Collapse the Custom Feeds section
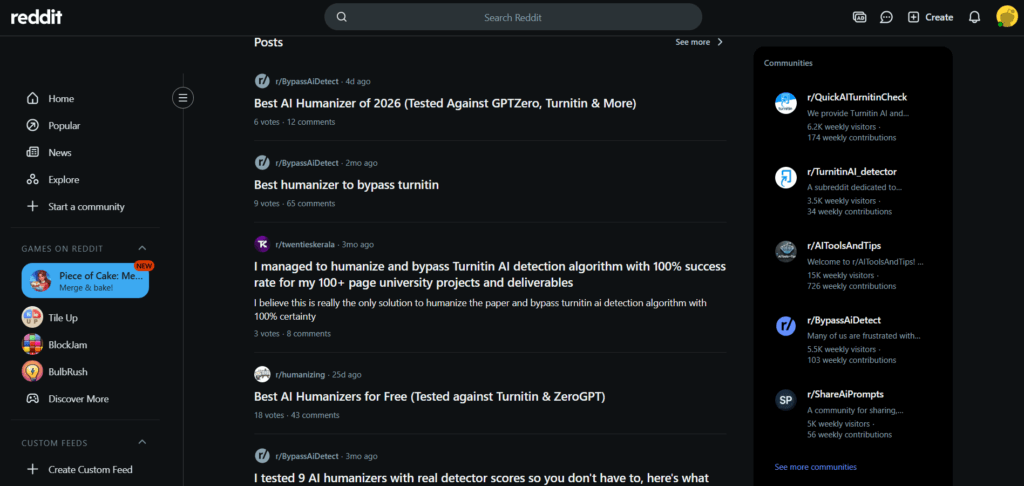 pos(142,442)
